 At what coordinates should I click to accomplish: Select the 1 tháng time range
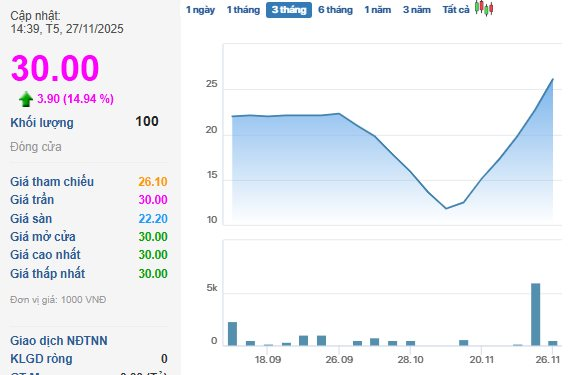tap(243, 10)
